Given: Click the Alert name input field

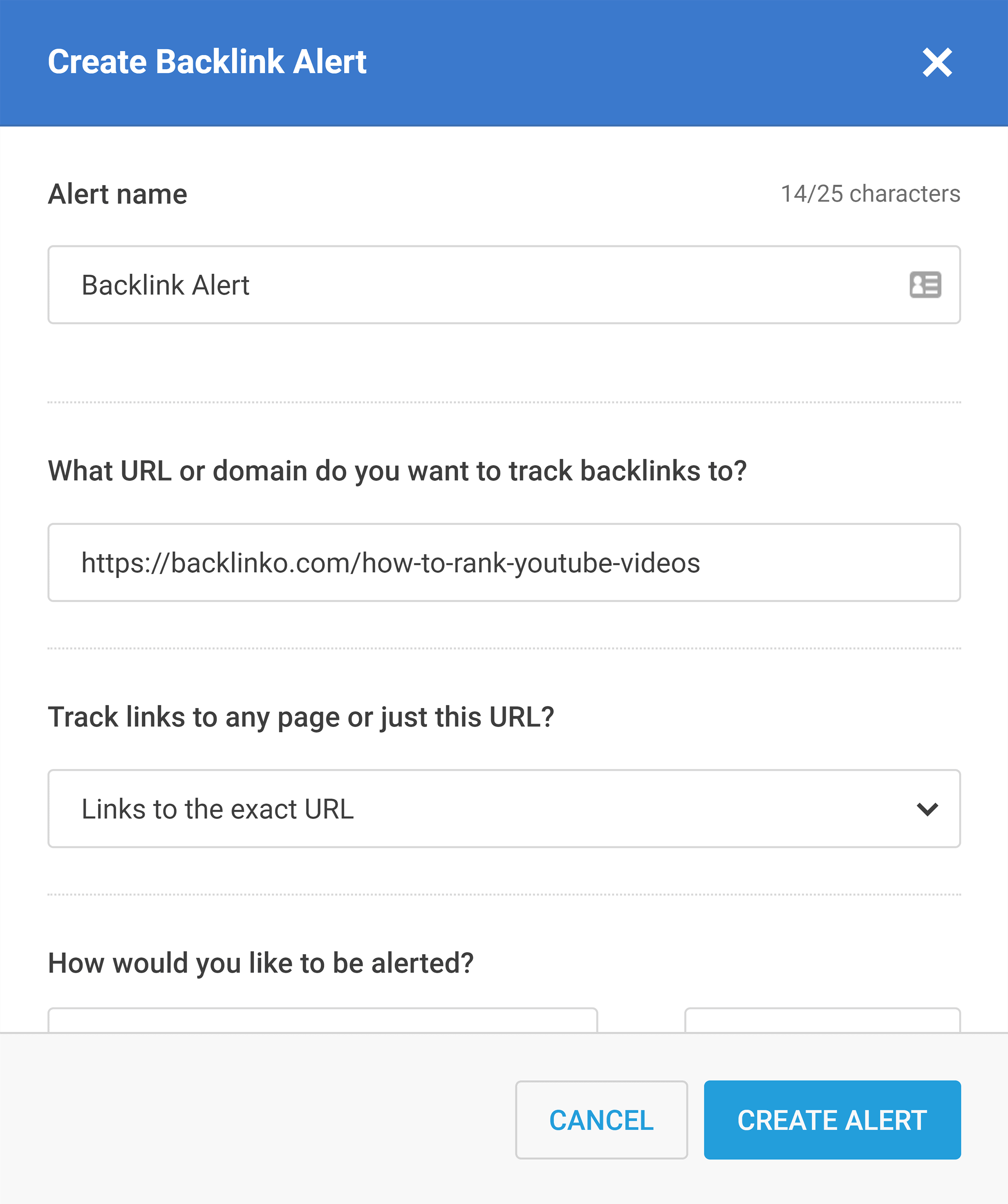Looking at the screenshot, I should (504, 284).
